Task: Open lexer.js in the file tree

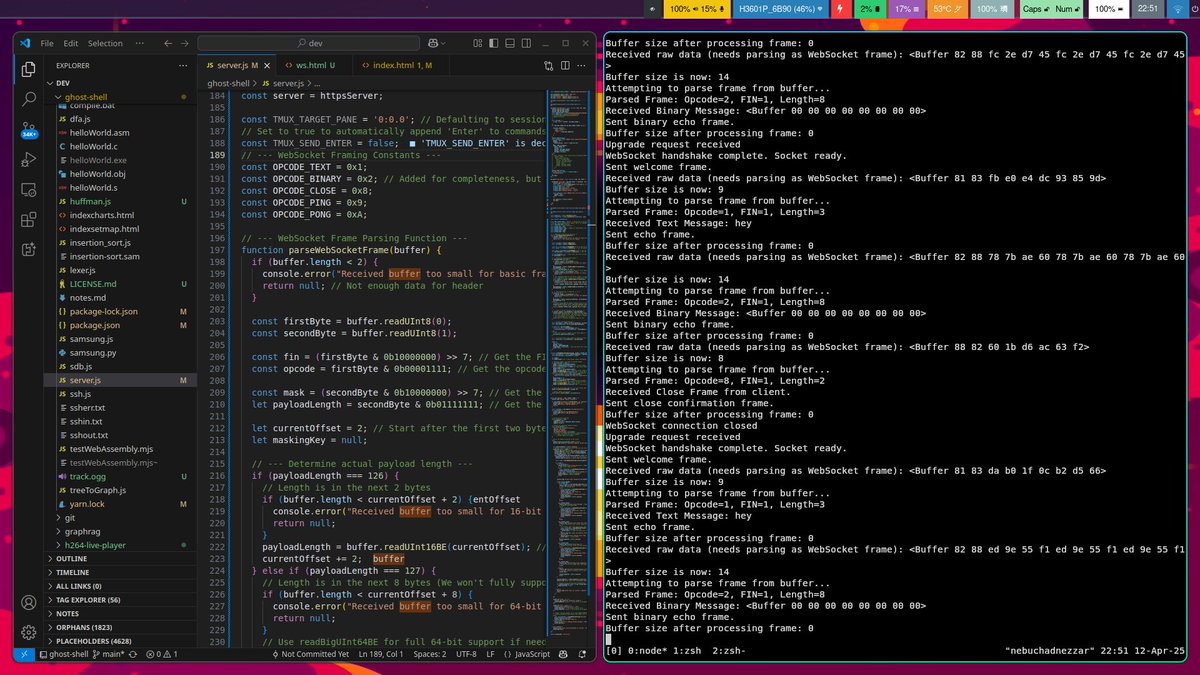Action: pos(120,270)
